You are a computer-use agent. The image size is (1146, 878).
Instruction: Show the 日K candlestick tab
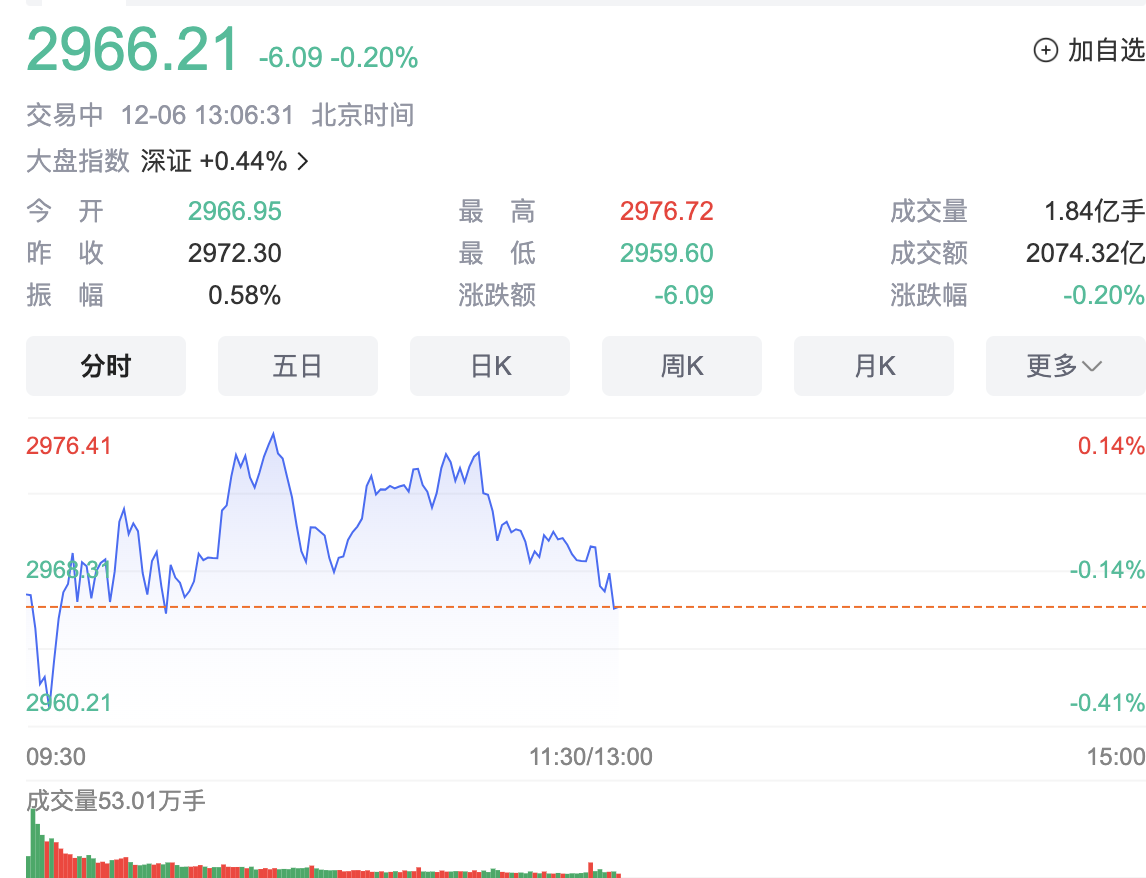click(490, 366)
